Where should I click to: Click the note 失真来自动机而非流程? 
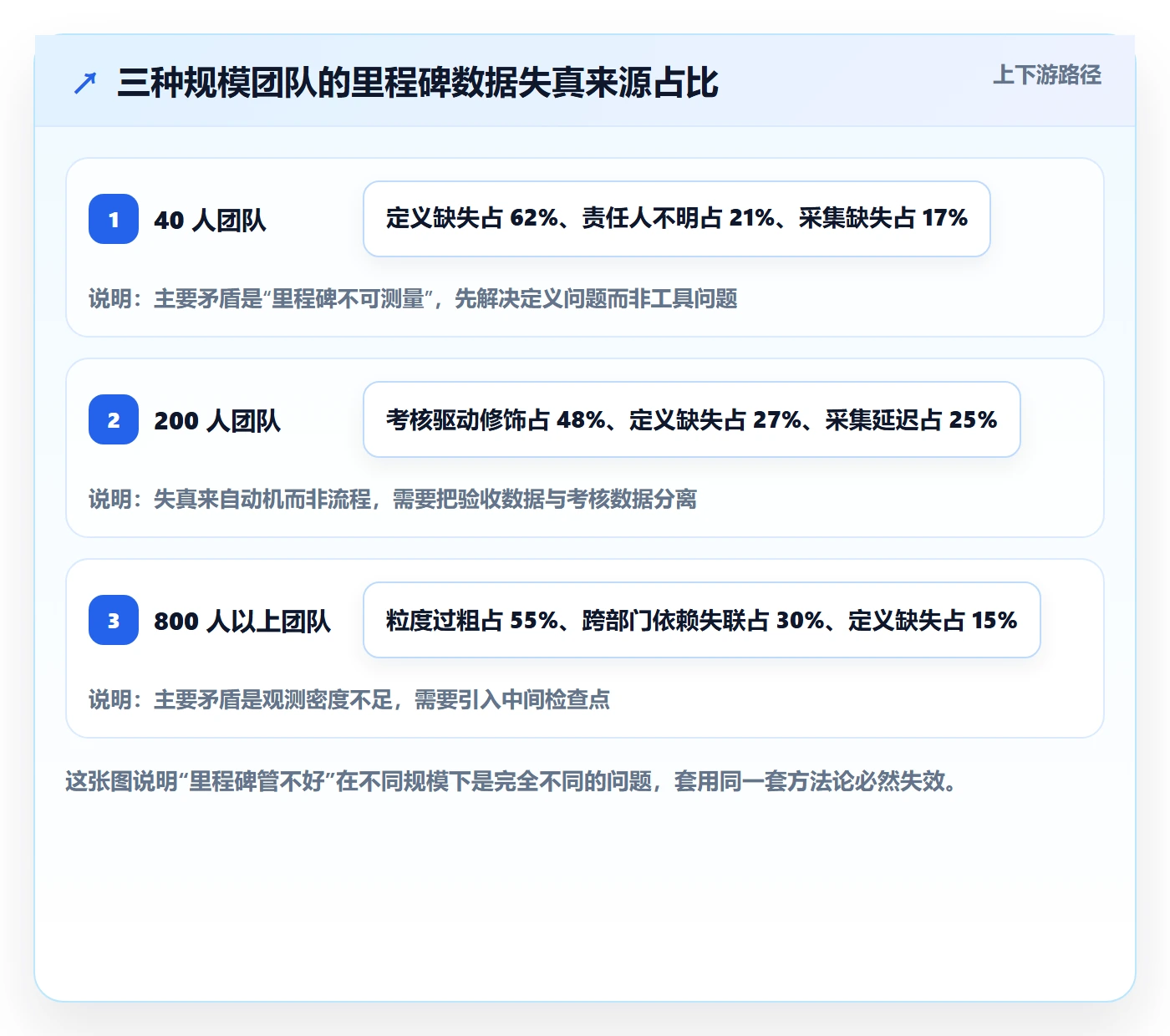(x=393, y=499)
